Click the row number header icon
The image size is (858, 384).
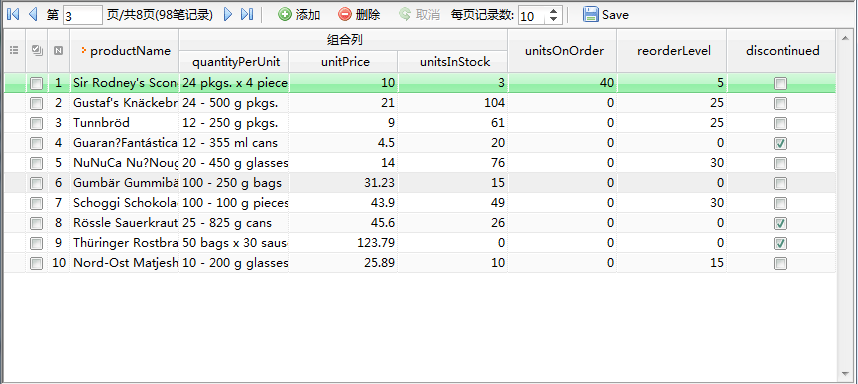[x=59, y=50]
